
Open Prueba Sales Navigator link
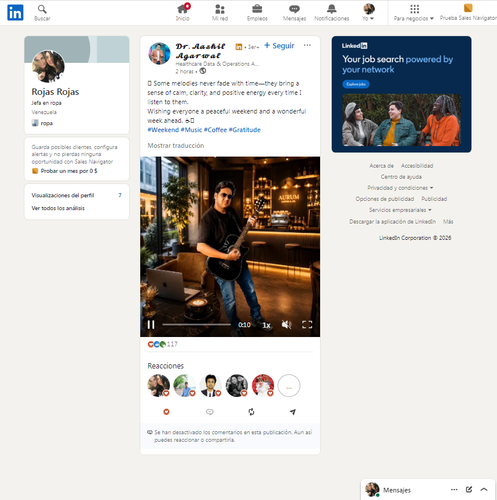(x=468, y=13)
